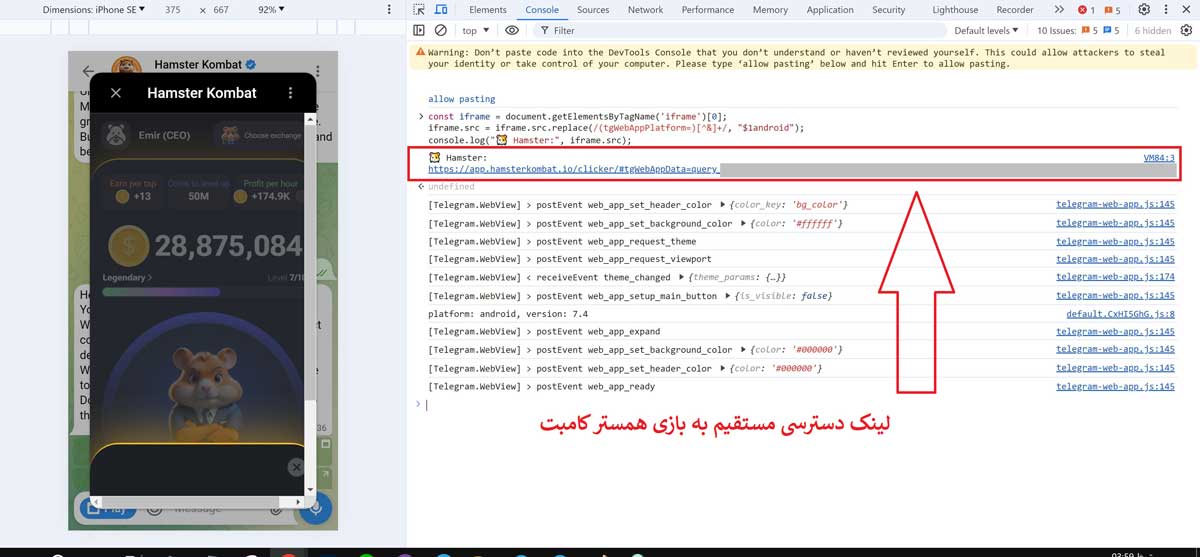Dismiss with the small round X button

click(295, 467)
